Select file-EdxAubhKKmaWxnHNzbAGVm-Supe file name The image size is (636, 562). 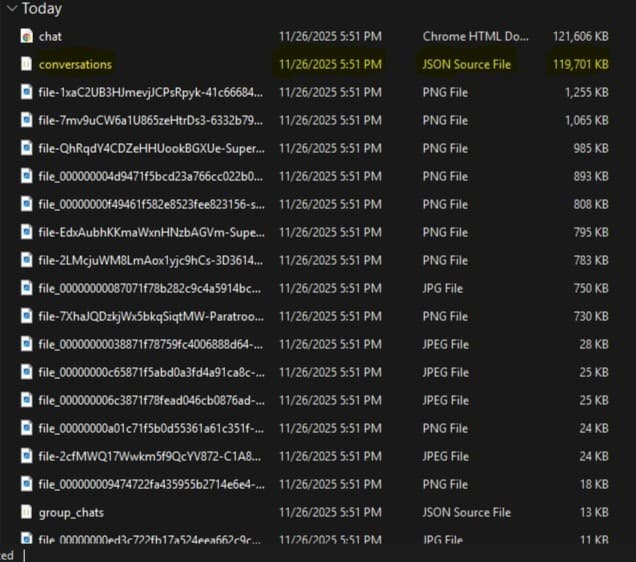(x=151, y=232)
